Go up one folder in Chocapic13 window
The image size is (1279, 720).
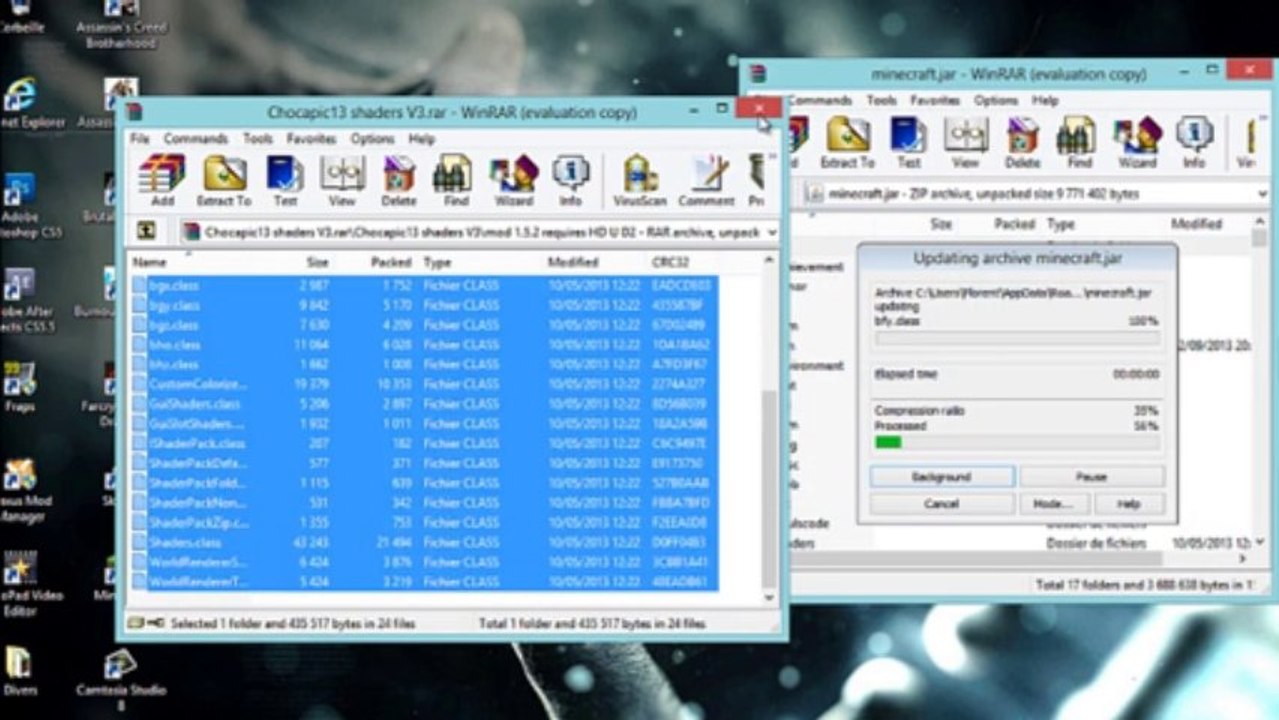coord(146,231)
